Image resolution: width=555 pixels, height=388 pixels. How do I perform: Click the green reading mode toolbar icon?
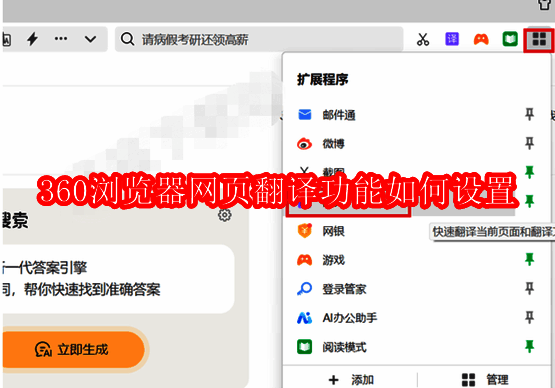coord(510,39)
